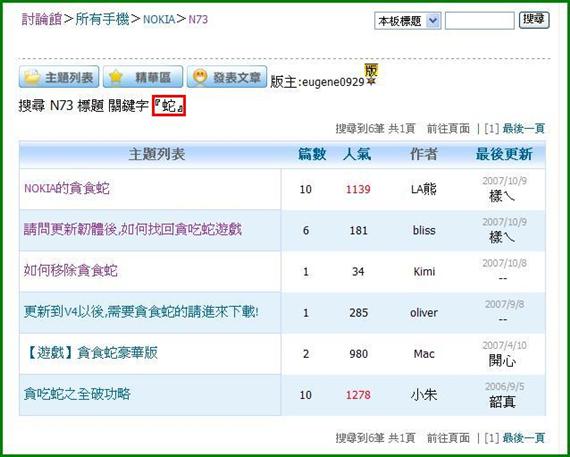Open thread 貪吃蛇之全破功略
The image size is (570, 457).
coord(77,394)
